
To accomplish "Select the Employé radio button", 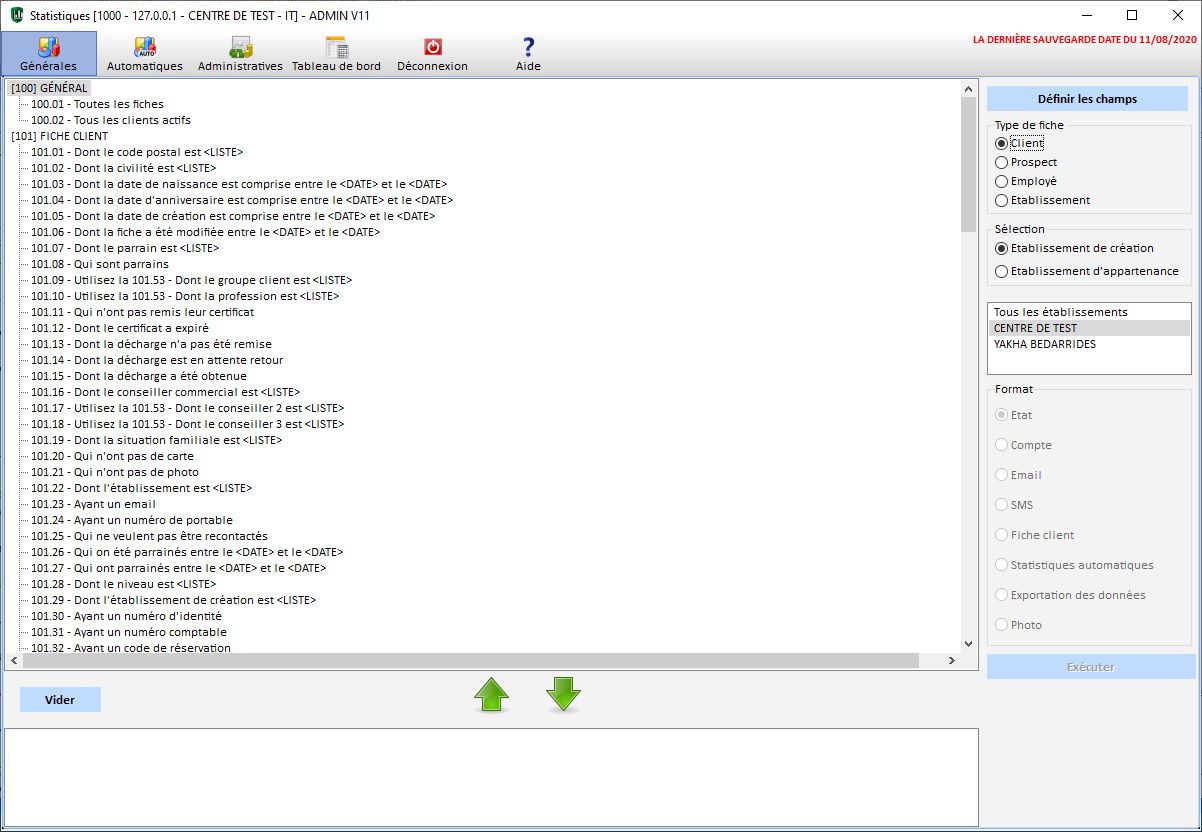I will [1002, 181].
